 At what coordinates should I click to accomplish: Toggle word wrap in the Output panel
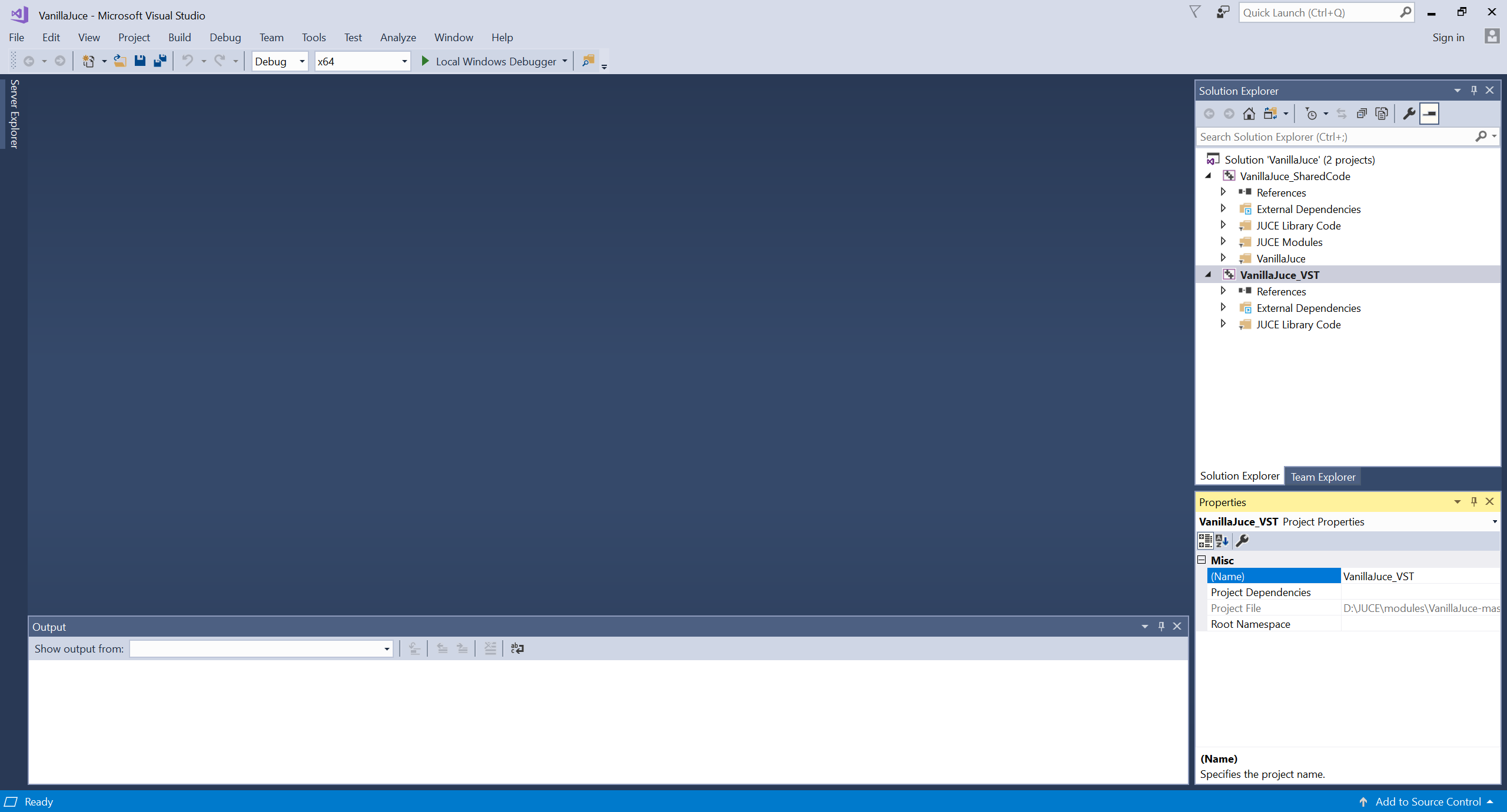517,648
